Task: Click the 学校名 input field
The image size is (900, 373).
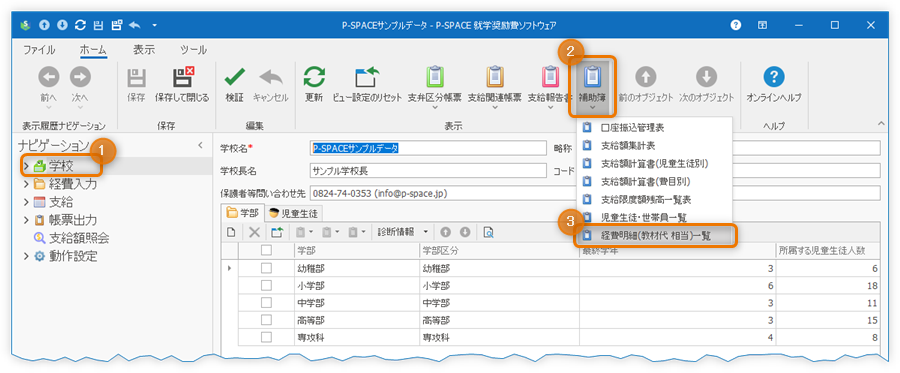Action: [428, 148]
